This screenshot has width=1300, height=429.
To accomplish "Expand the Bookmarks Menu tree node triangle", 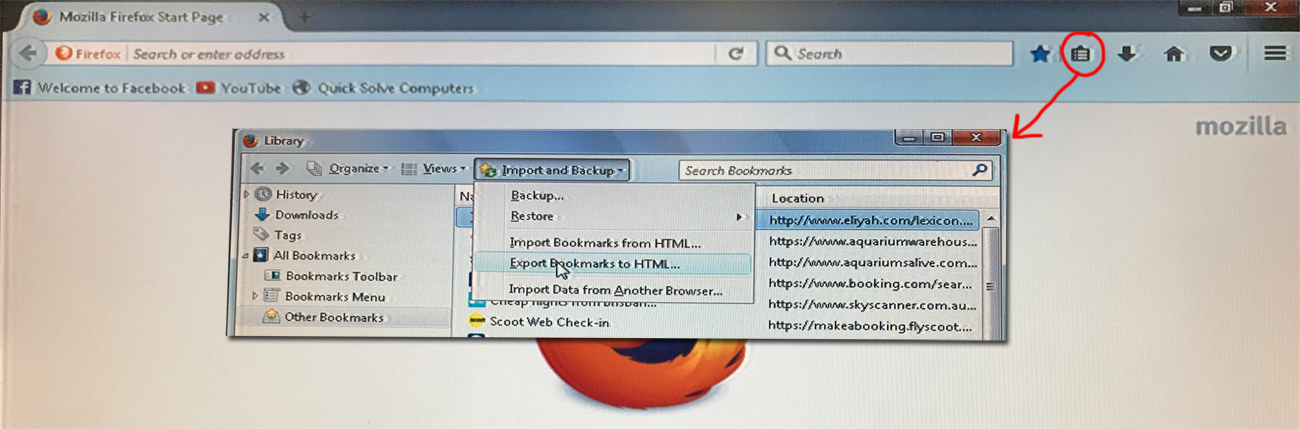I will coord(256,296).
